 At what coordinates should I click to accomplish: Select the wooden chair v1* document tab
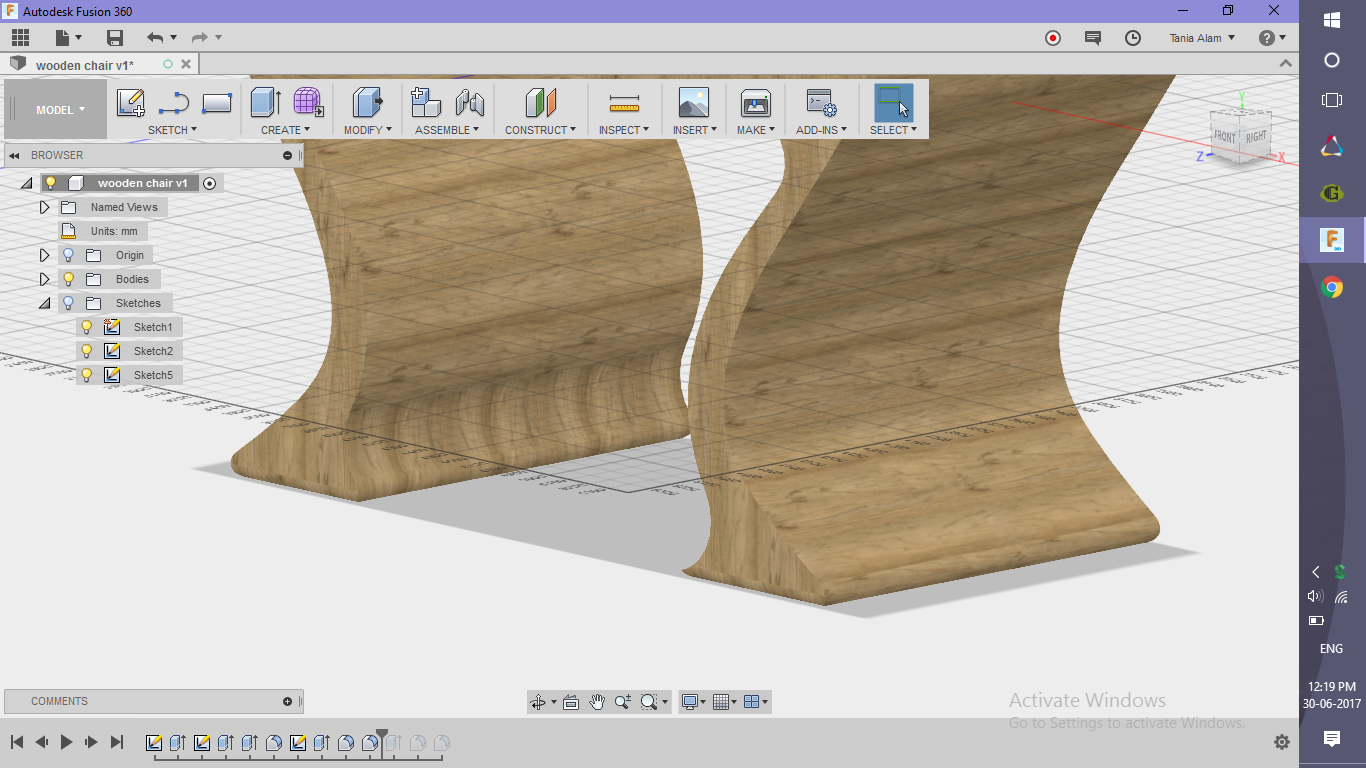coord(85,65)
